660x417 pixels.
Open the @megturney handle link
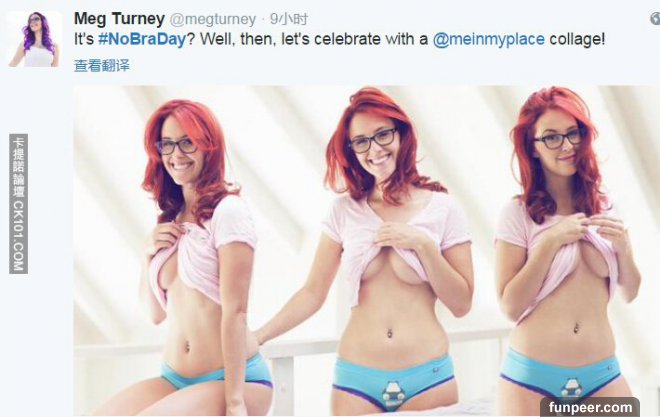pos(213,19)
